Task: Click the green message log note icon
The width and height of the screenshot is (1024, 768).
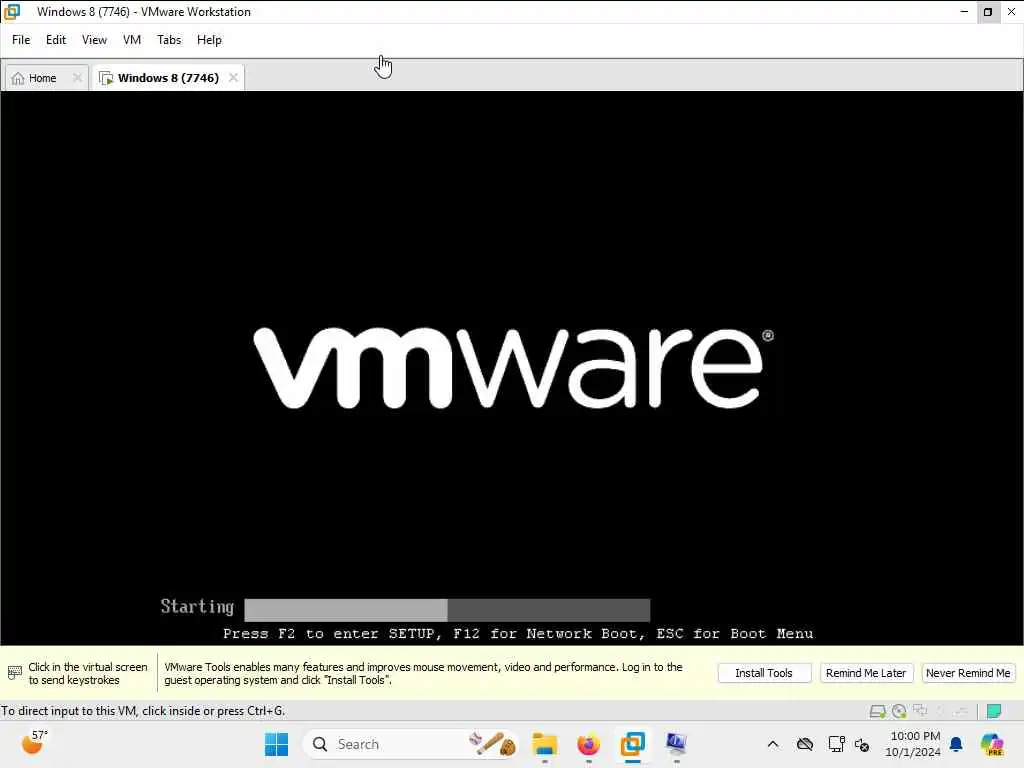Action: pos(994,711)
